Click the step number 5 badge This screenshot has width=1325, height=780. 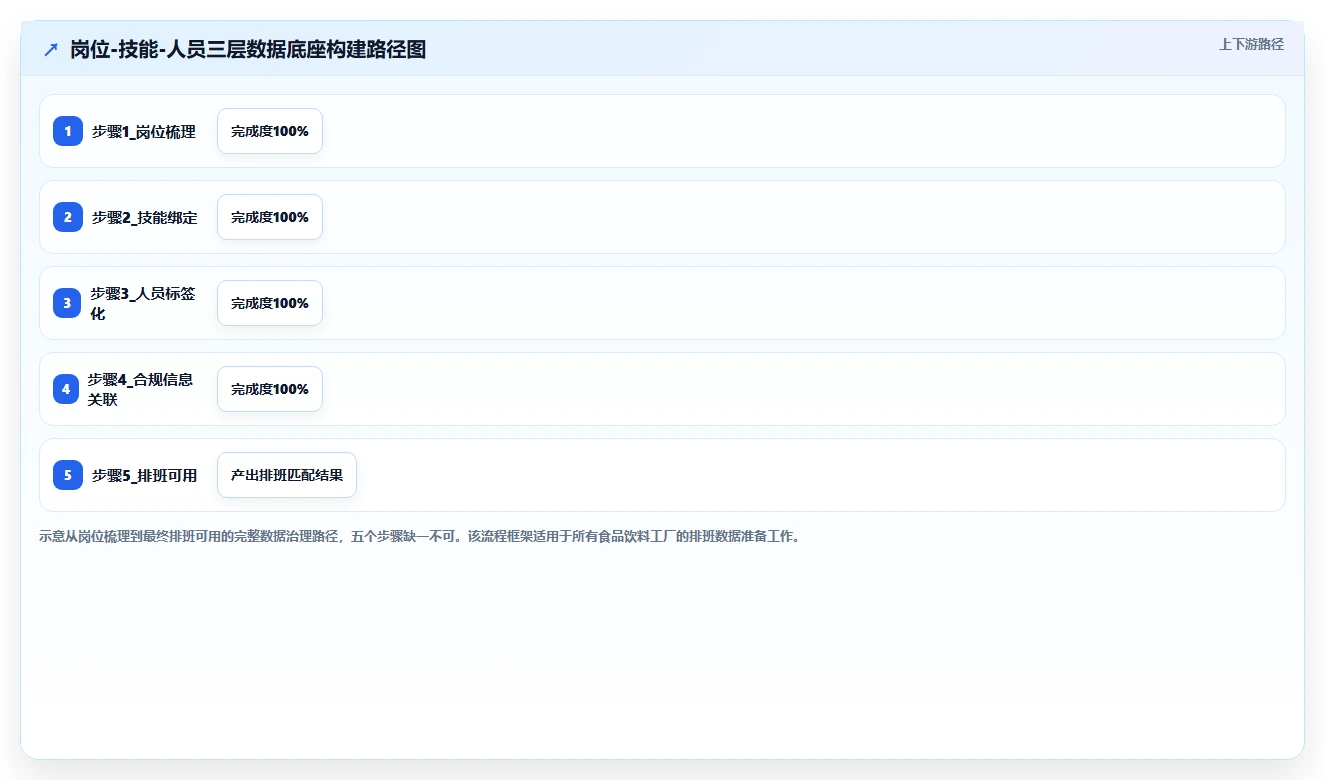click(68, 475)
